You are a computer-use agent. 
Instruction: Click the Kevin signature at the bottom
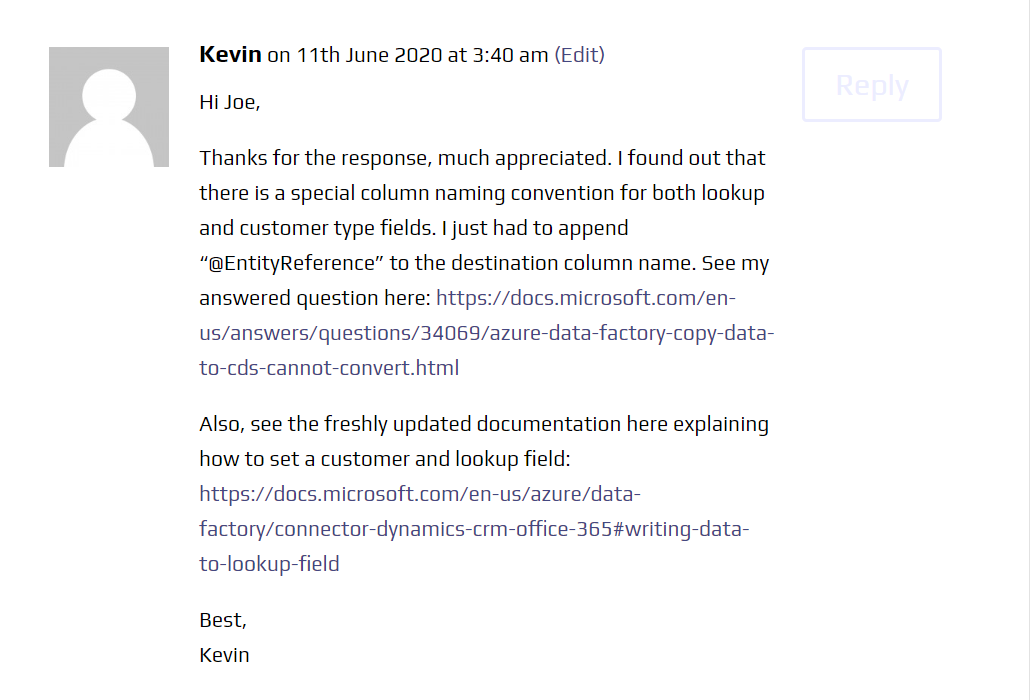[225, 655]
